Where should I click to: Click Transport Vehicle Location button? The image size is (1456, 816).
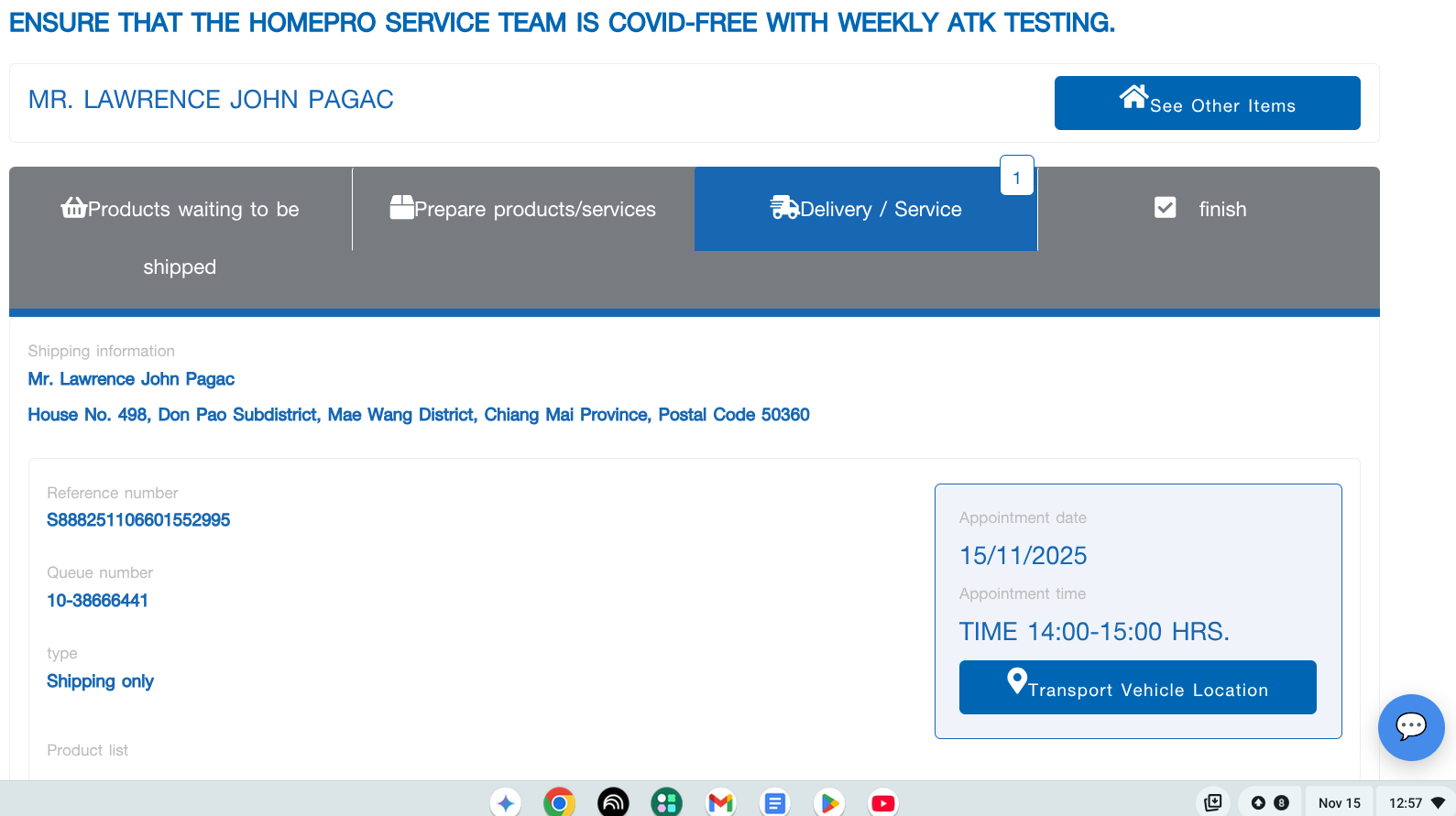coord(1137,688)
